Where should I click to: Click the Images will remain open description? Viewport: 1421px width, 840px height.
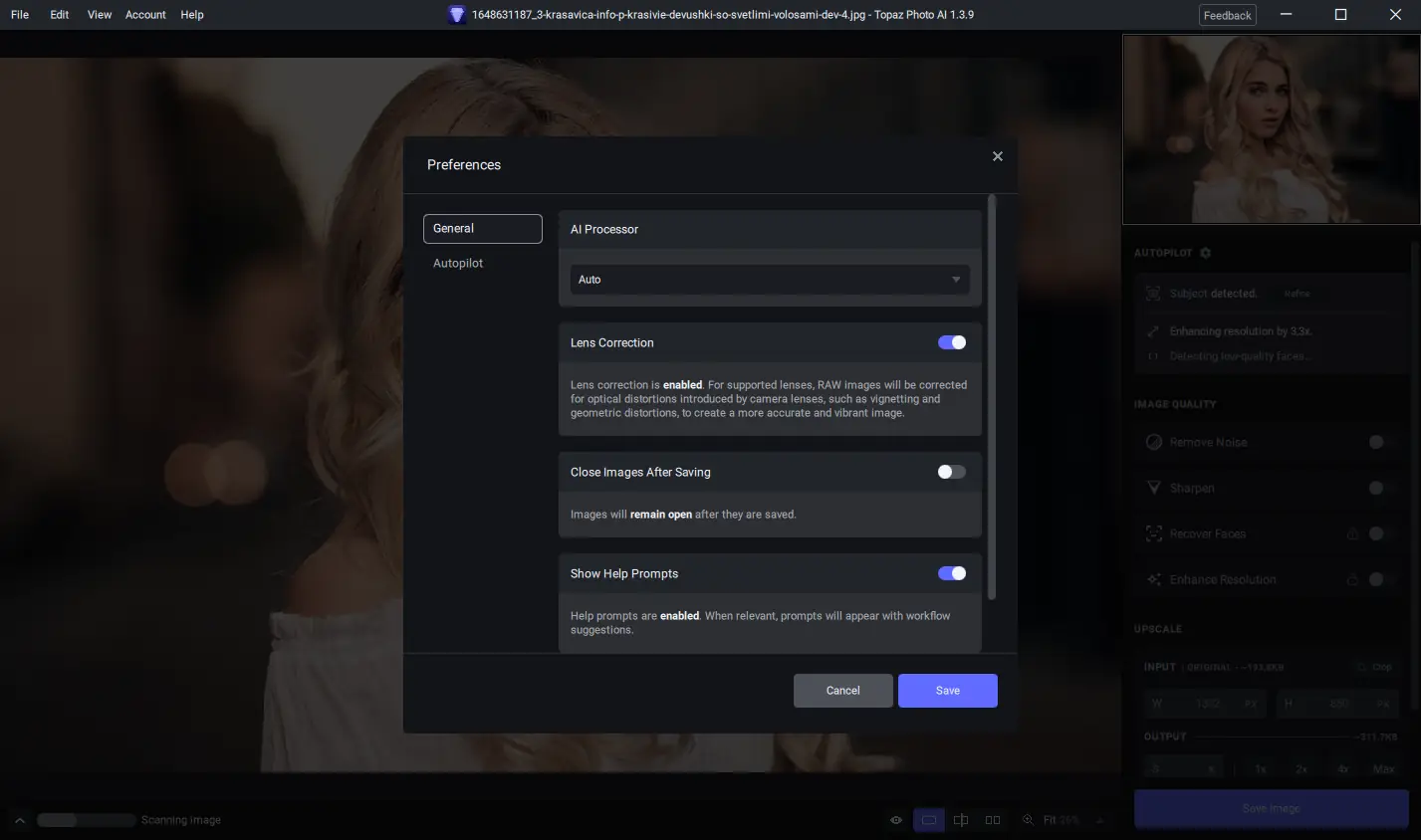[683, 515]
